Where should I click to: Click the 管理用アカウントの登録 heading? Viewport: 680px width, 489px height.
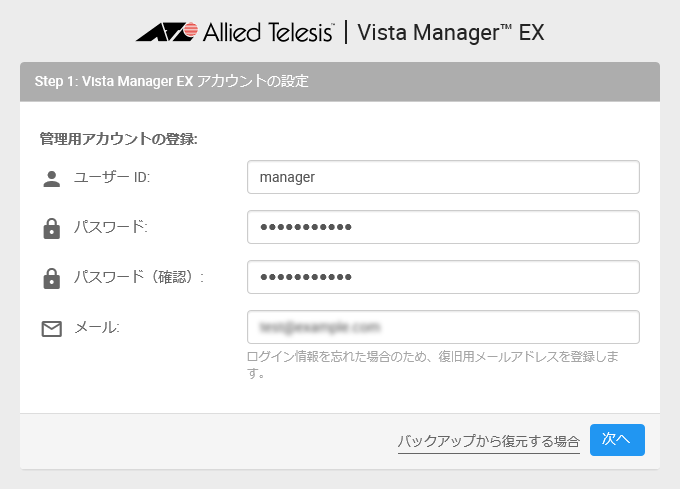(x=119, y=139)
